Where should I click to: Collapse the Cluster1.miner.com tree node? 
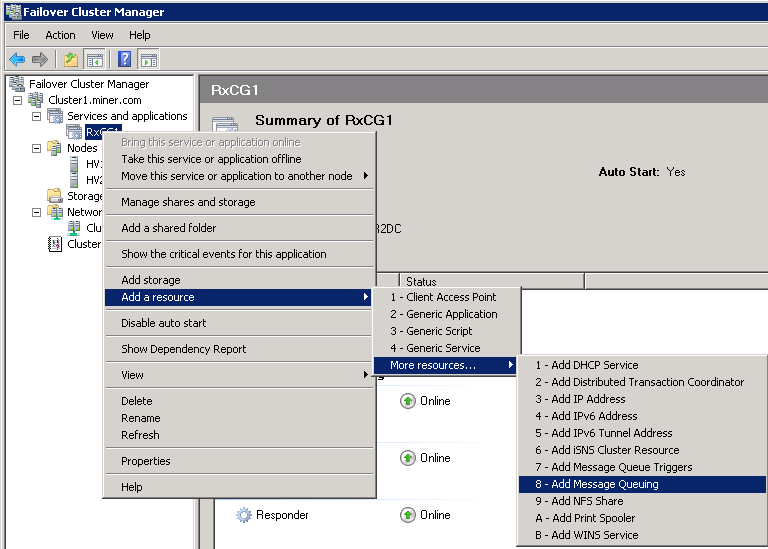click(x=18, y=100)
